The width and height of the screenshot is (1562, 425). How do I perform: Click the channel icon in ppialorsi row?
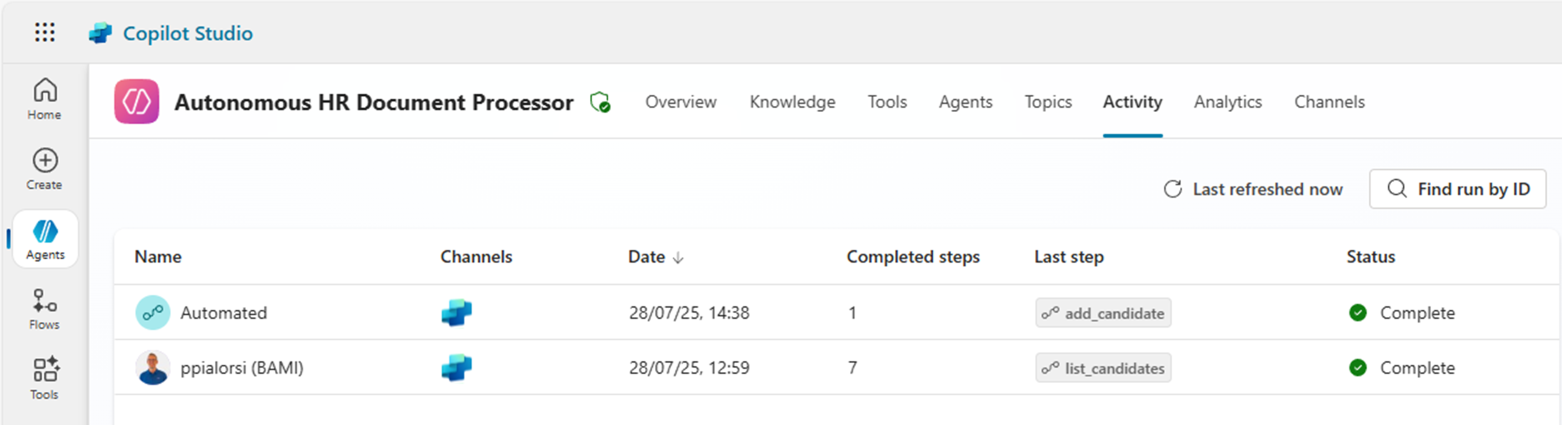click(x=456, y=368)
